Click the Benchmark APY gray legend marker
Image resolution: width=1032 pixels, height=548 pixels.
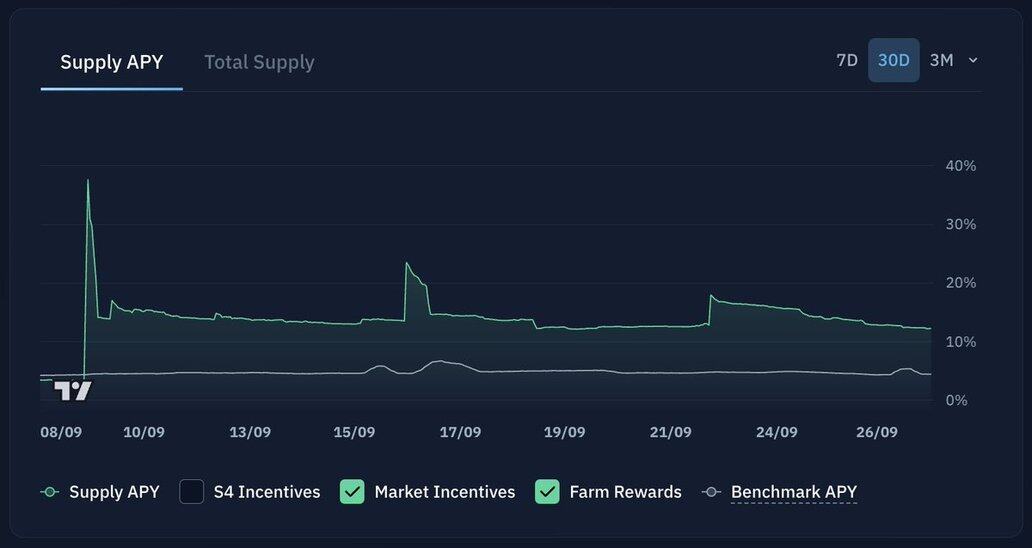pyautogui.click(x=711, y=492)
